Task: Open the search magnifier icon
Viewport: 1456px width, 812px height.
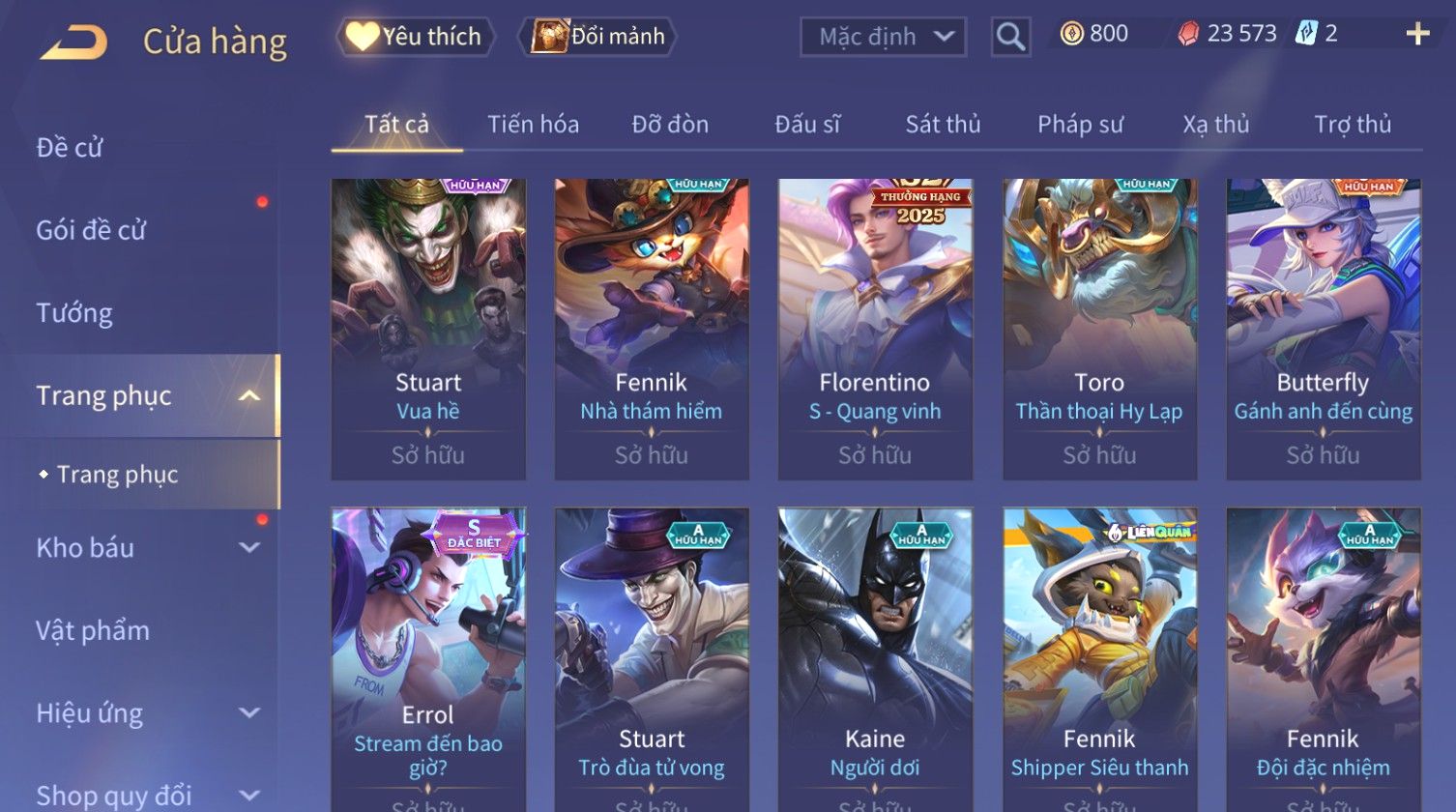Action: (1010, 37)
